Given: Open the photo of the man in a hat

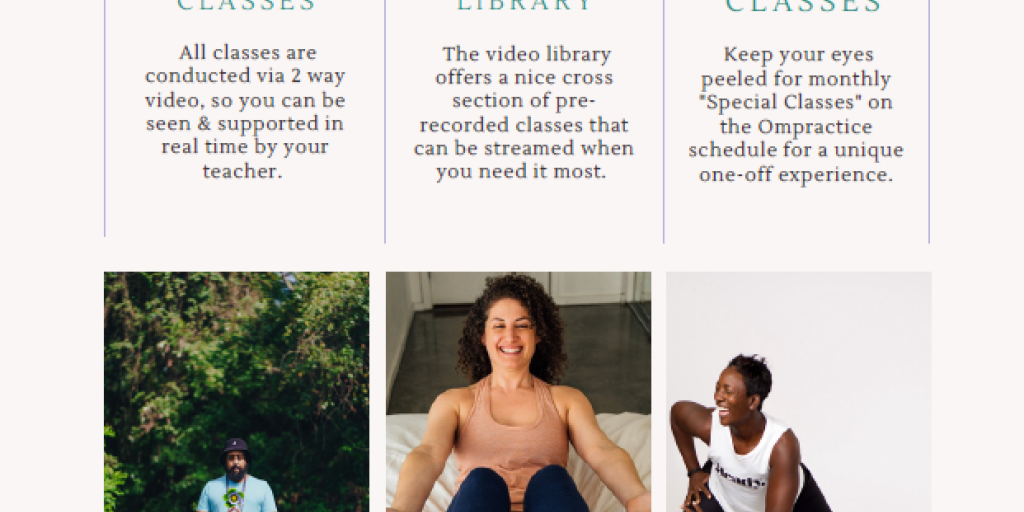Looking at the screenshot, I should pos(236,392).
